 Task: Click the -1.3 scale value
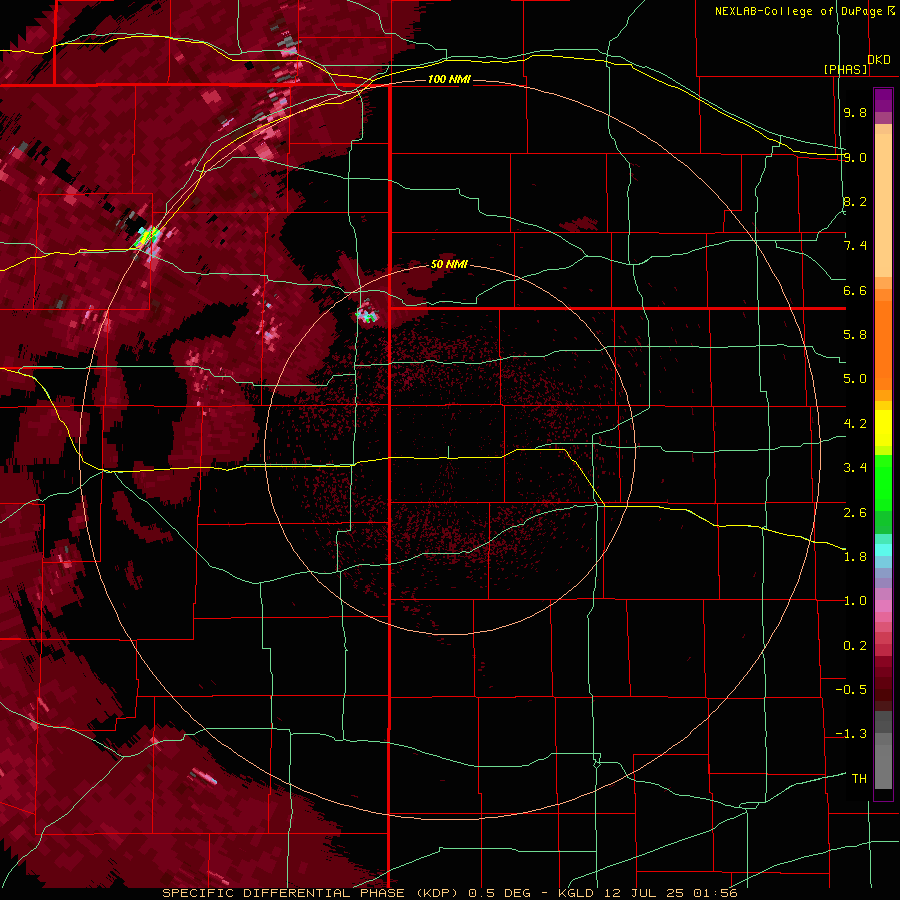point(851,734)
